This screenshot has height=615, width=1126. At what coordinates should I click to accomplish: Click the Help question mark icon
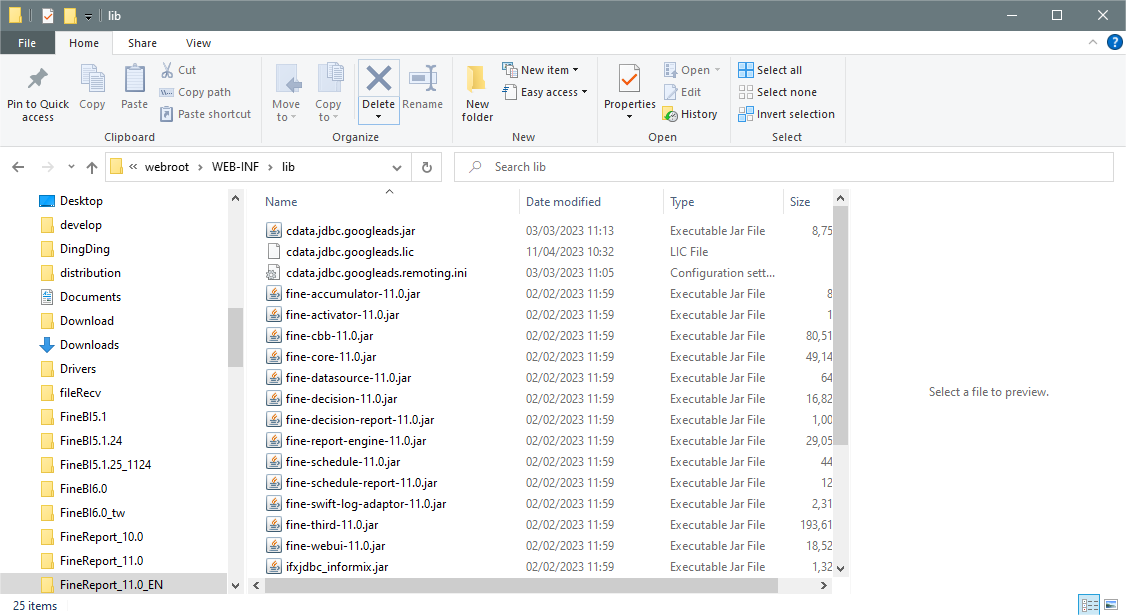click(1114, 42)
